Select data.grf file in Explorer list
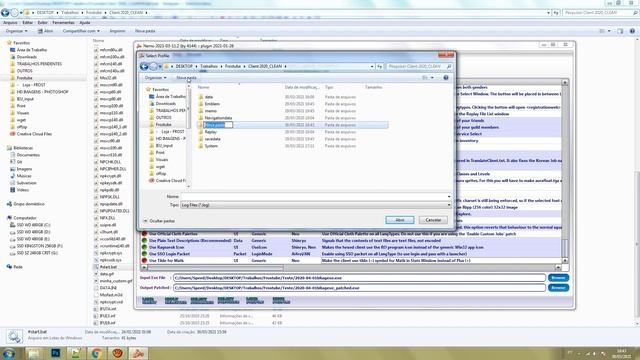This screenshot has width=640, height=360. [107, 274]
